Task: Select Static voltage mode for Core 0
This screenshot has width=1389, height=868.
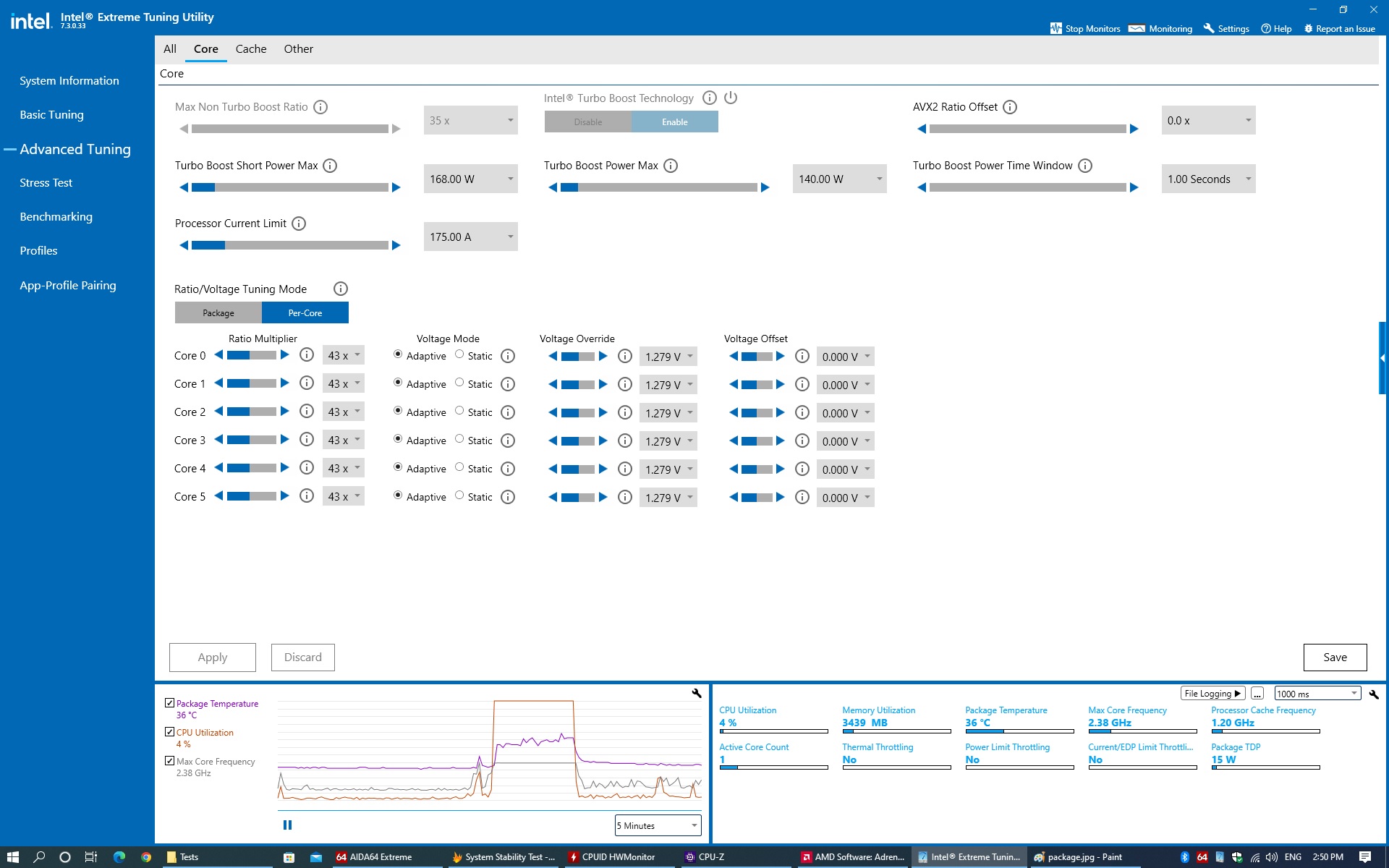Action: click(x=459, y=354)
